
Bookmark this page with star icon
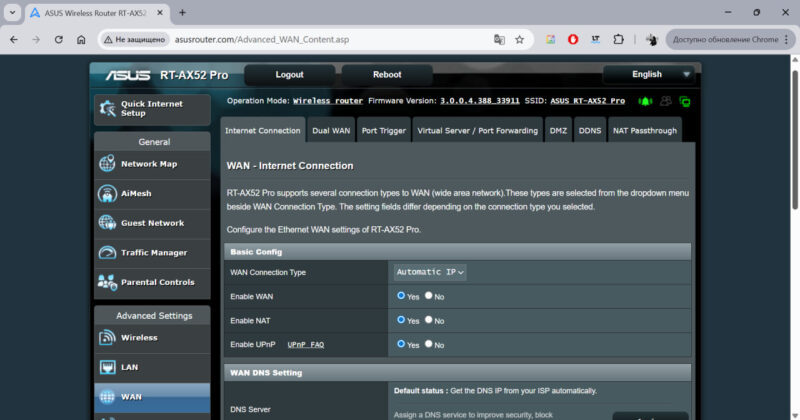pos(519,39)
